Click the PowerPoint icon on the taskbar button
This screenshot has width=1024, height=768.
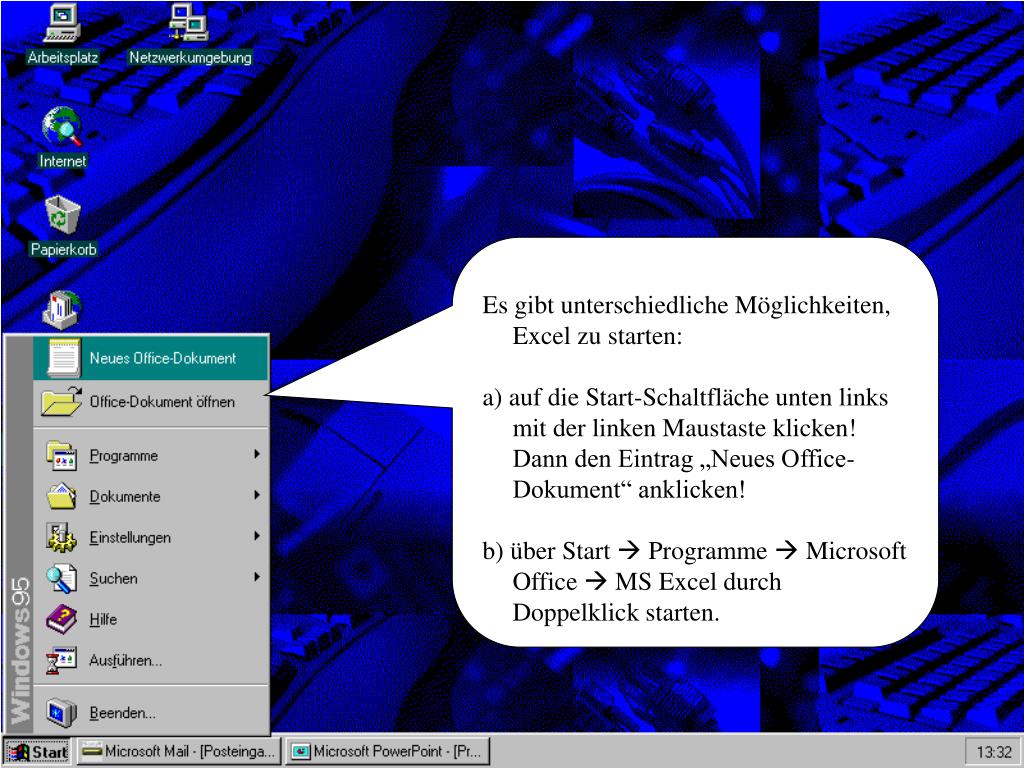(x=300, y=752)
